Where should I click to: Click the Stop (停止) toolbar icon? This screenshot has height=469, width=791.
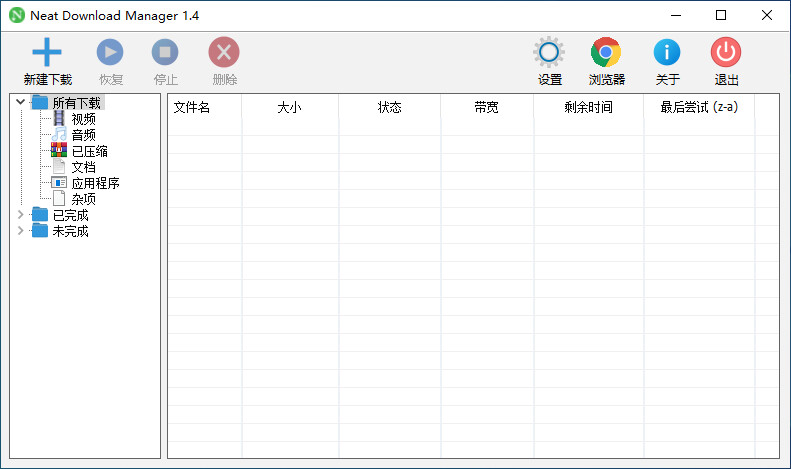point(165,53)
